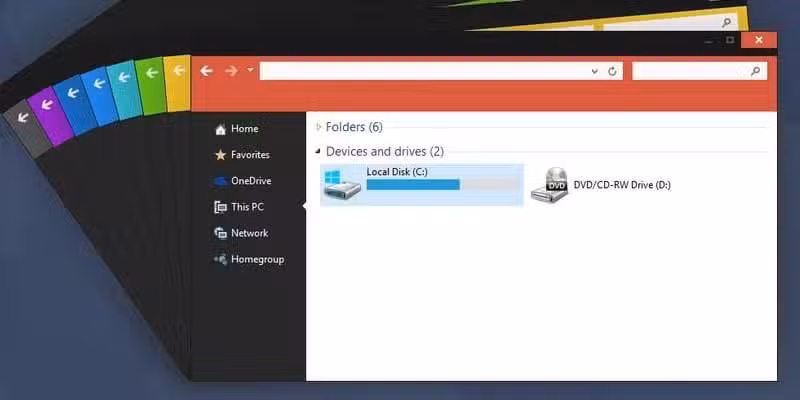This screenshot has width=800, height=400.
Task: Close the orange Explorer window
Action: pyautogui.click(x=759, y=40)
